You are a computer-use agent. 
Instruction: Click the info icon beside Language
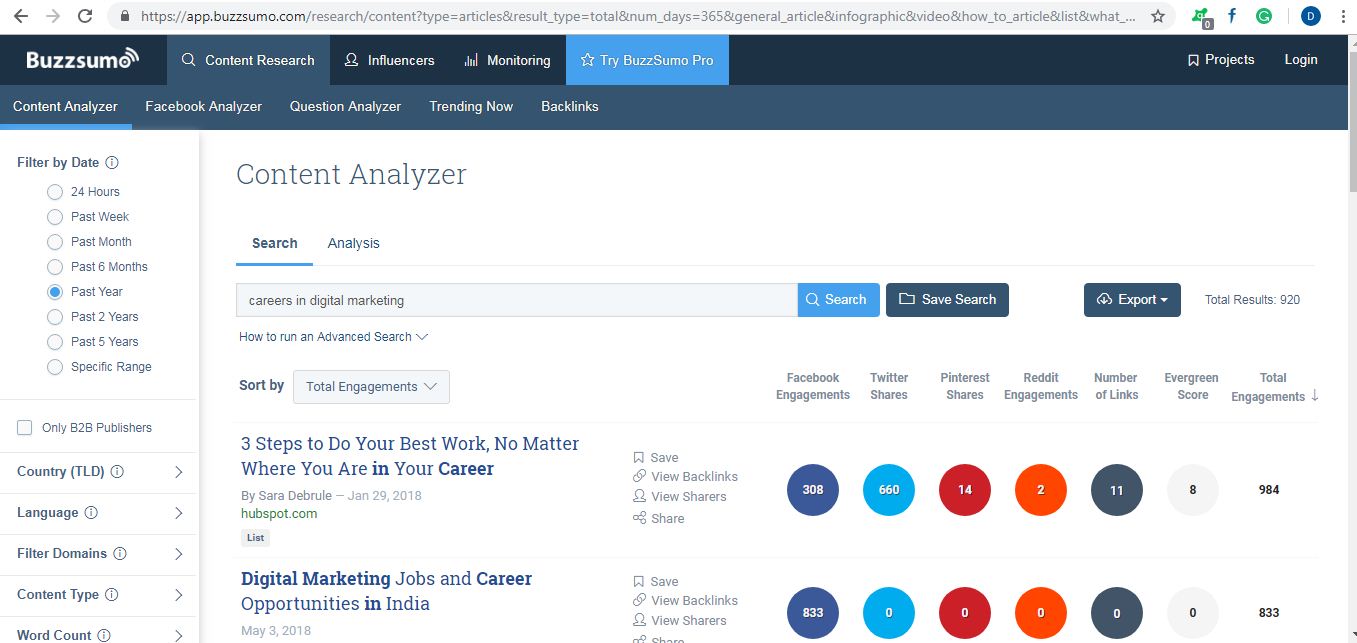[x=91, y=512]
